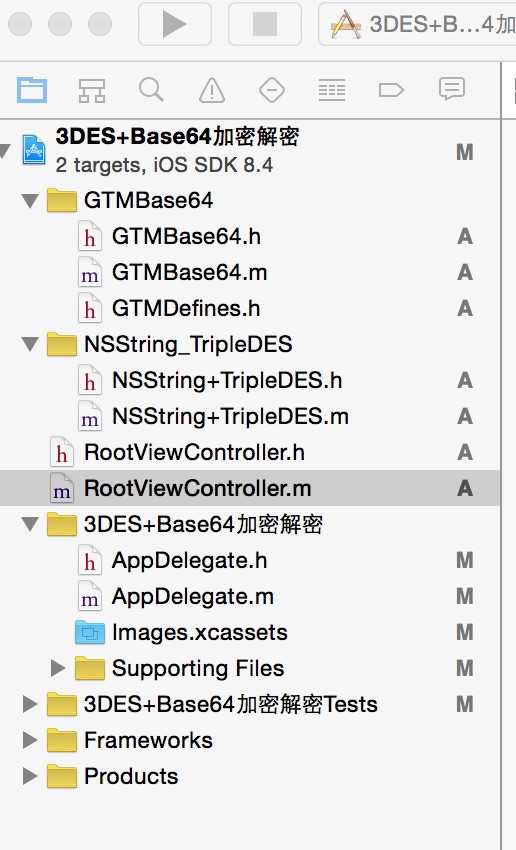Image resolution: width=516 pixels, height=850 pixels.
Task: Open the Breakpoint navigator icon
Action: 391,90
